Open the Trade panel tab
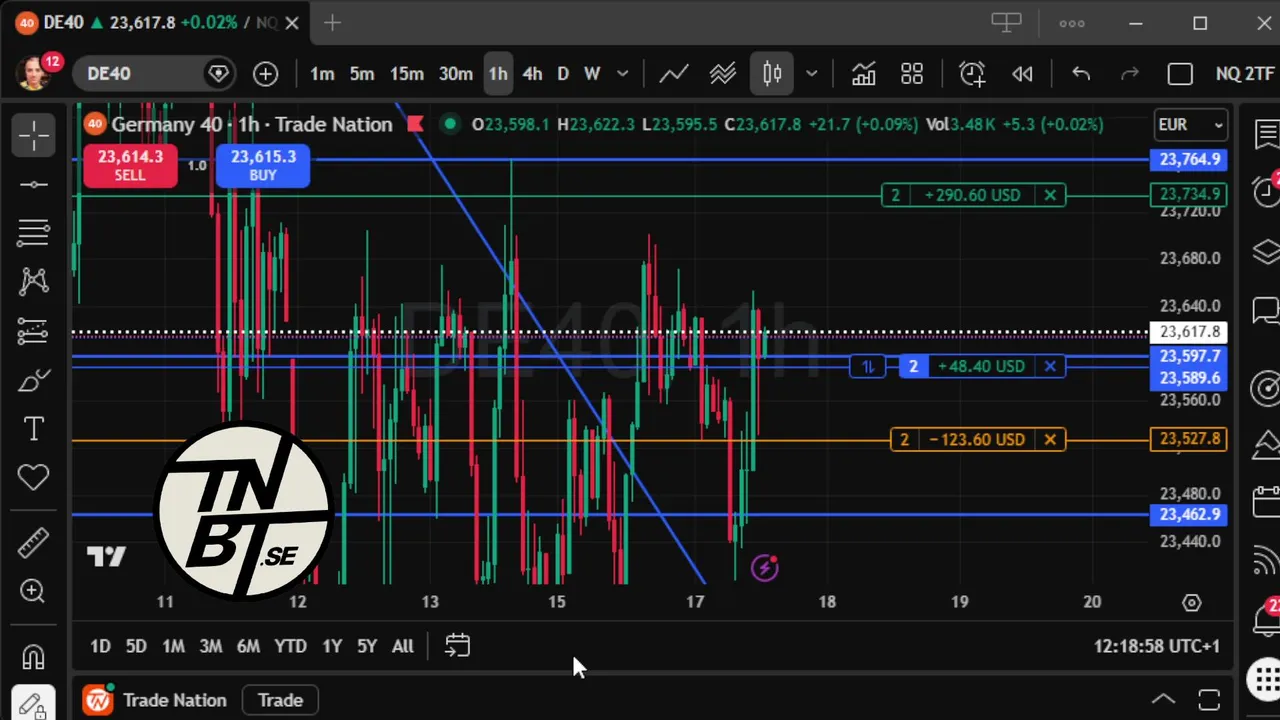 point(280,700)
